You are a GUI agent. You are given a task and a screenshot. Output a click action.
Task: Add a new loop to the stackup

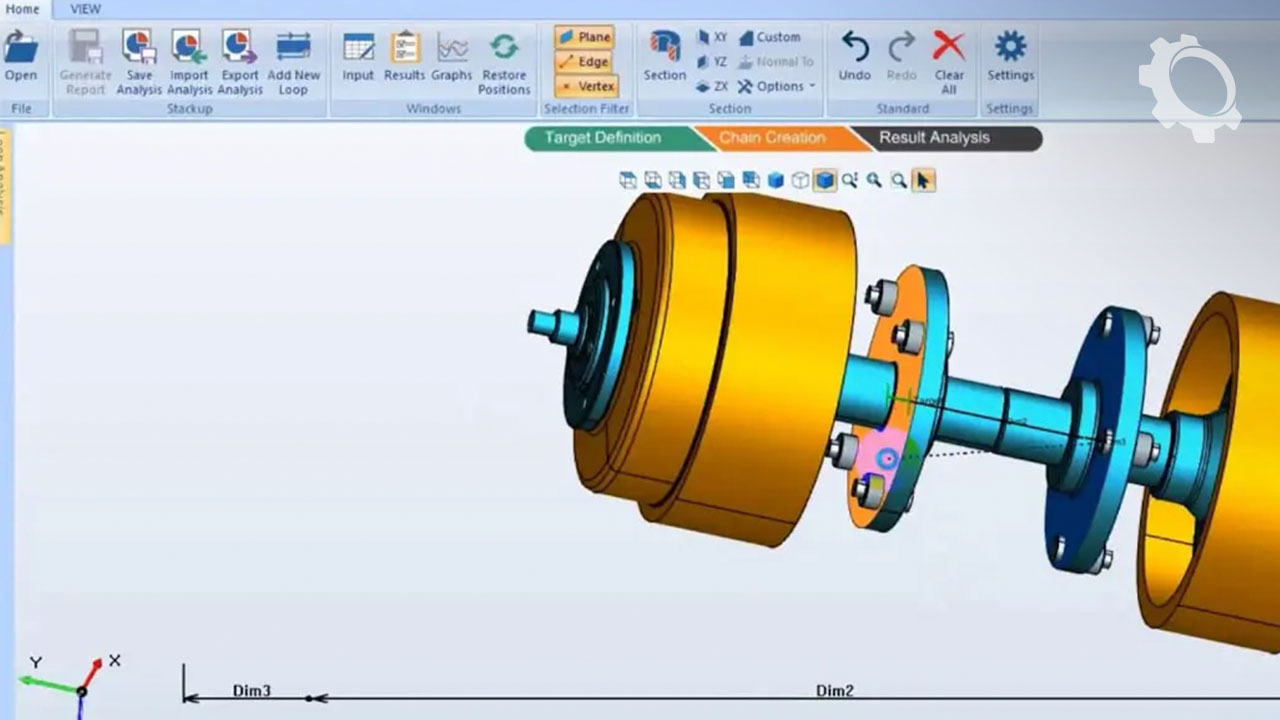293,59
